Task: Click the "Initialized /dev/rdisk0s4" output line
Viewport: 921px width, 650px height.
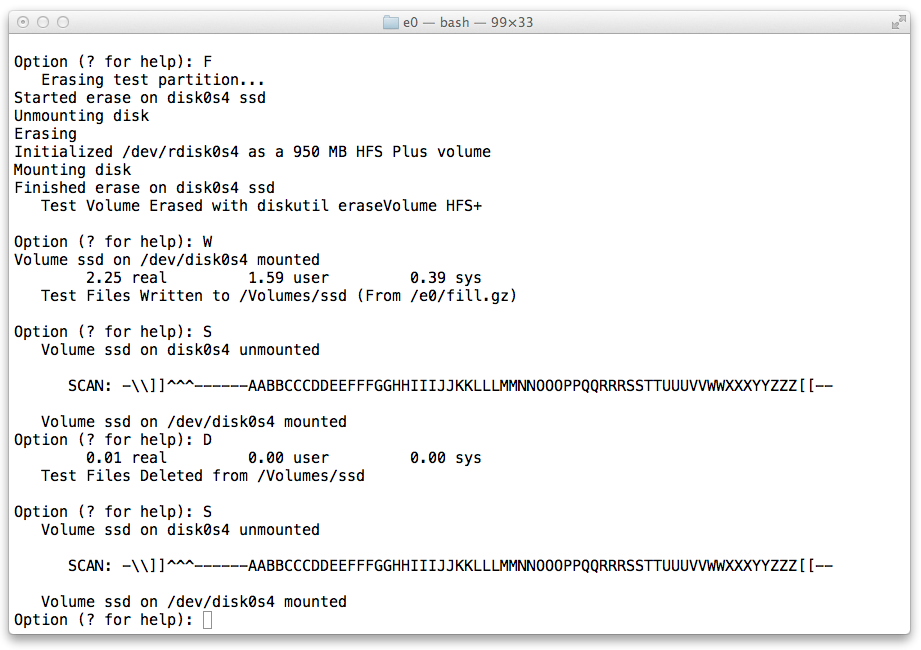Action: pyautogui.click(x=252, y=152)
